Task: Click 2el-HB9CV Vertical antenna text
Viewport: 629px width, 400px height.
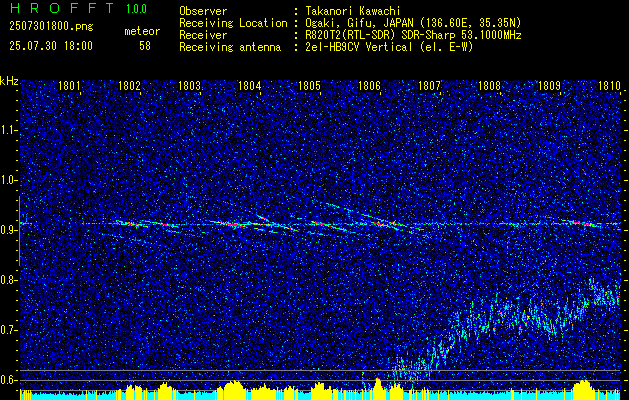Action: coord(389,47)
